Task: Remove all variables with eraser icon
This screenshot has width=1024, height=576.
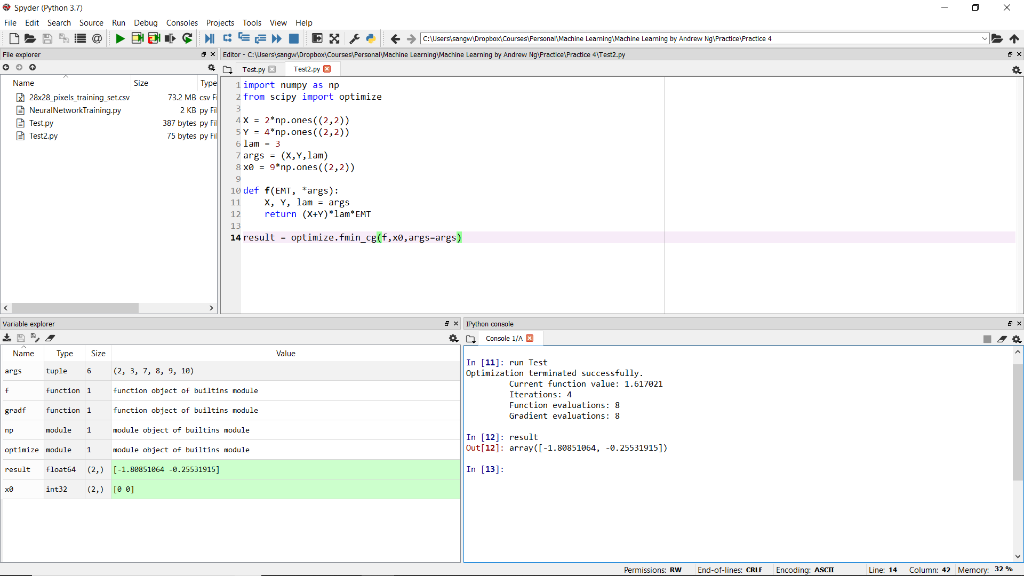Action: tap(48, 339)
